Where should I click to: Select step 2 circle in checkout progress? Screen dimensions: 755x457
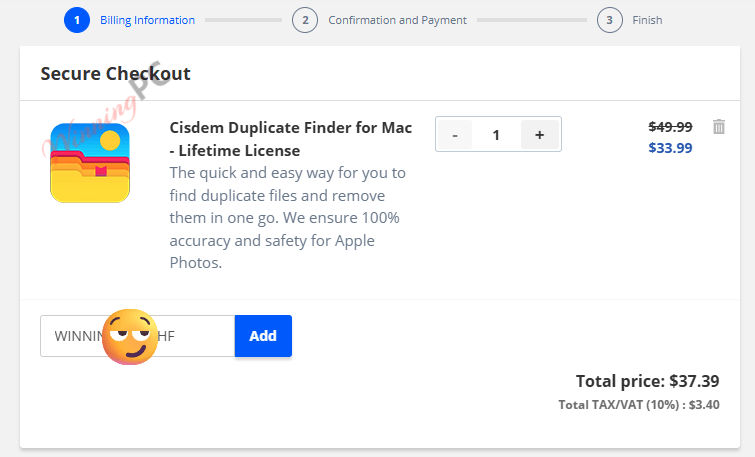tap(305, 20)
